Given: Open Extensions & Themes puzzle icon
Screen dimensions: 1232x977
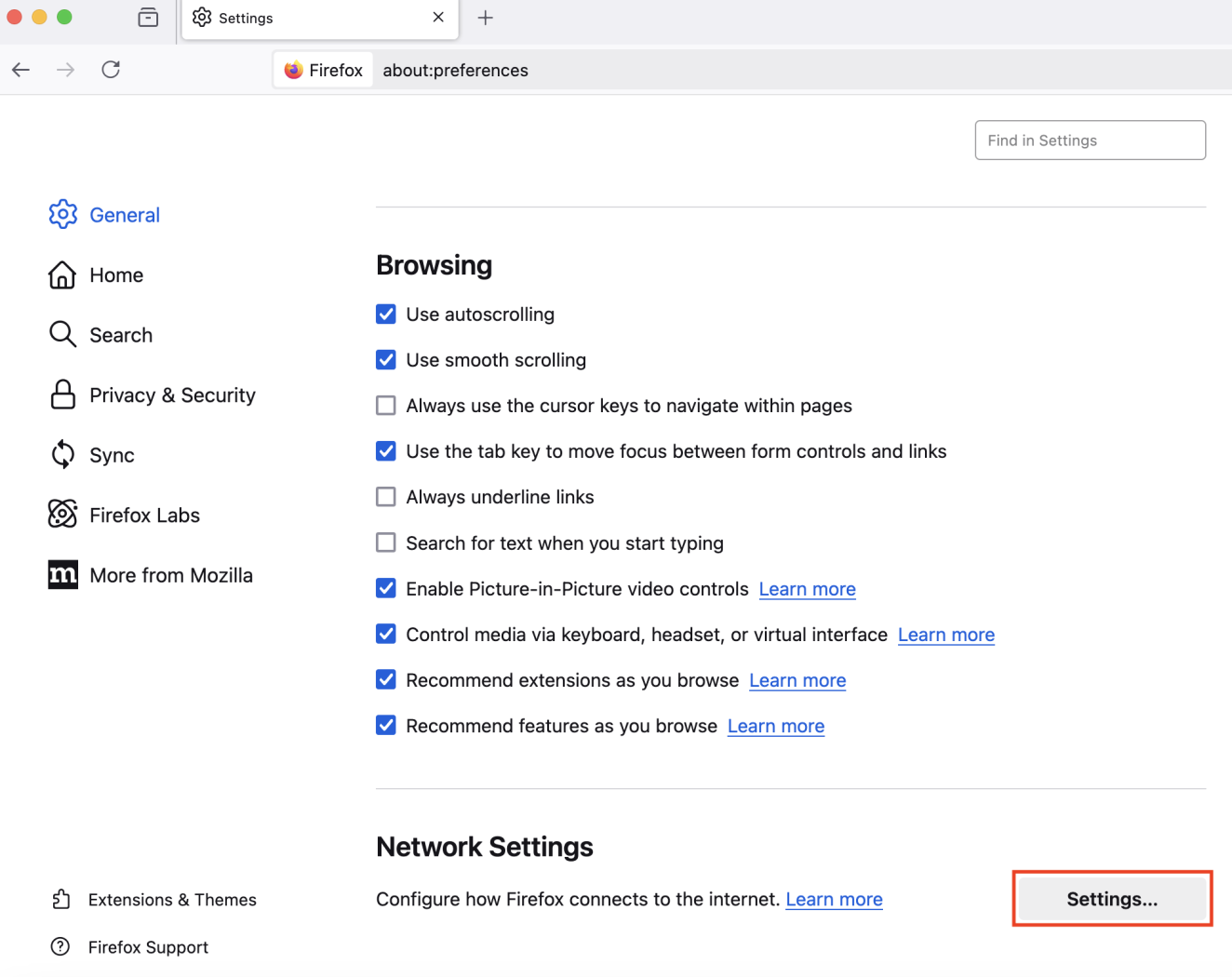Looking at the screenshot, I should coord(61,899).
